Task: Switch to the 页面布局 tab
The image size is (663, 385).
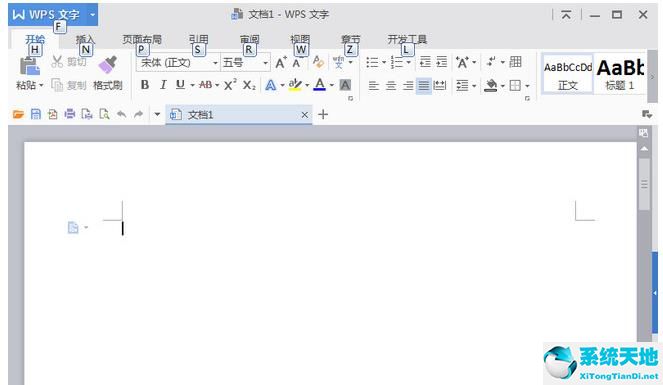Action: 142,40
